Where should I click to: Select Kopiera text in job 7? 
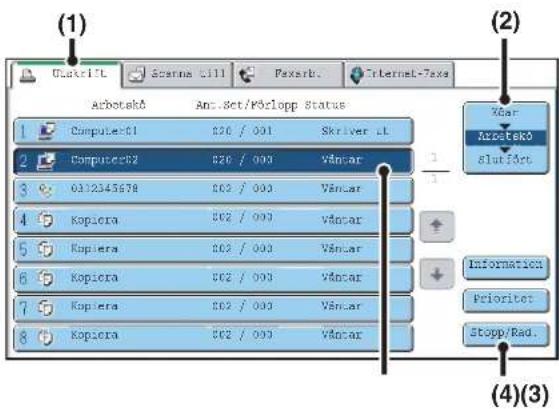tap(94, 306)
